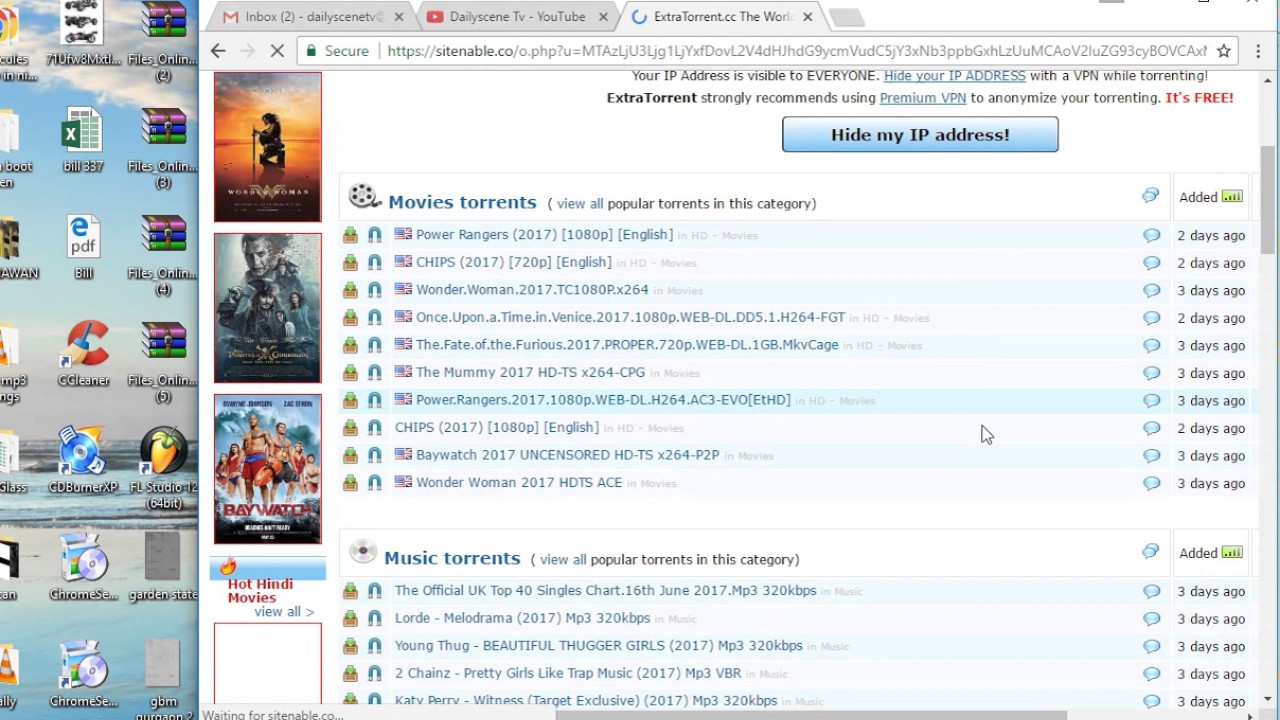The width and height of the screenshot is (1280, 720).
Task: Click the Baywatch movie poster
Action: point(268,469)
